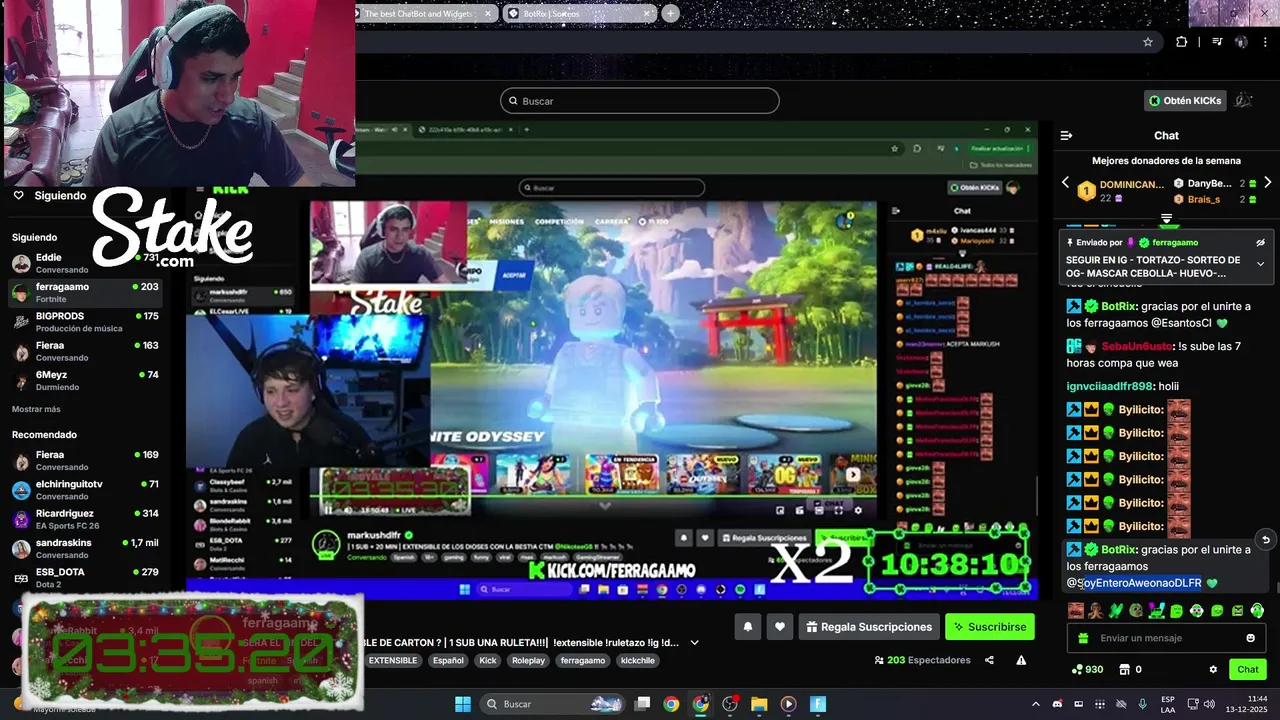
Task: Click the DanyBe donor name
Action: [1209, 184]
